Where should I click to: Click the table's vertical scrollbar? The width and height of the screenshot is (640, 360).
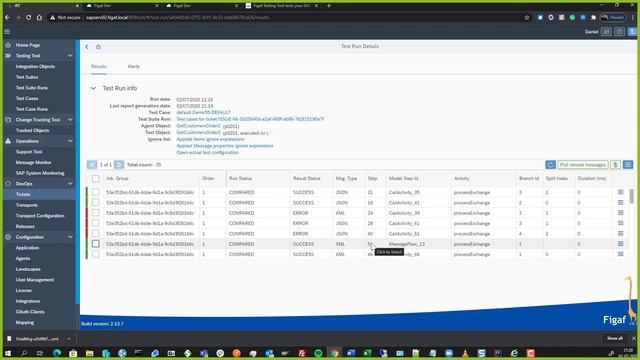coord(632,196)
